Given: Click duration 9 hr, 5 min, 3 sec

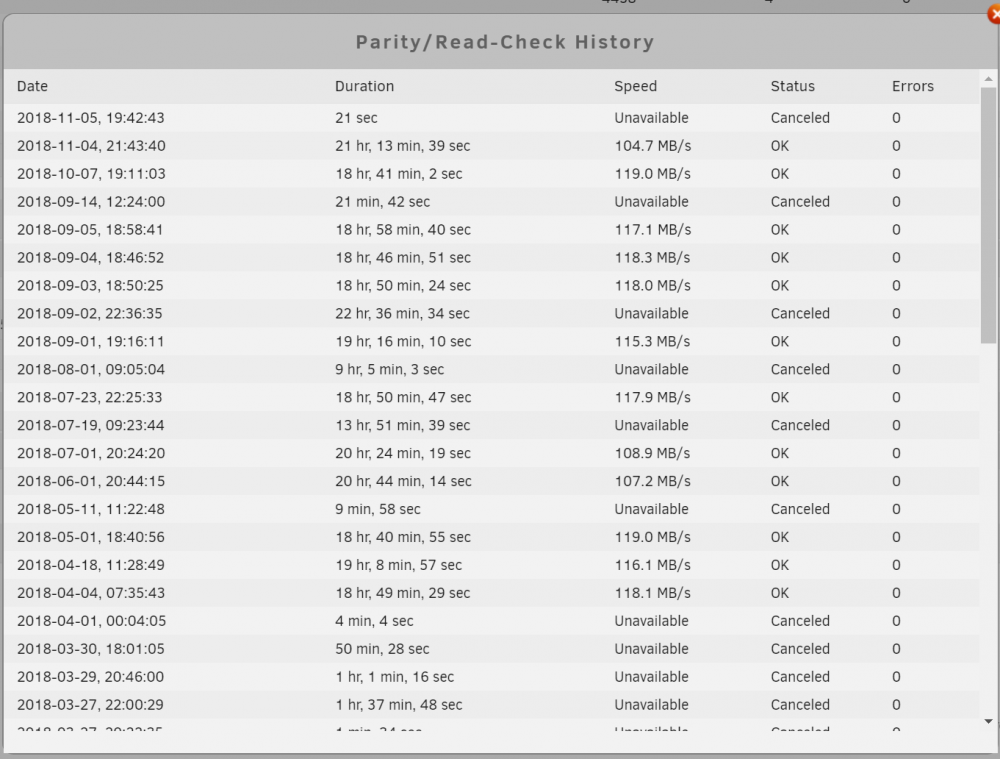Looking at the screenshot, I should coord(390,370).
